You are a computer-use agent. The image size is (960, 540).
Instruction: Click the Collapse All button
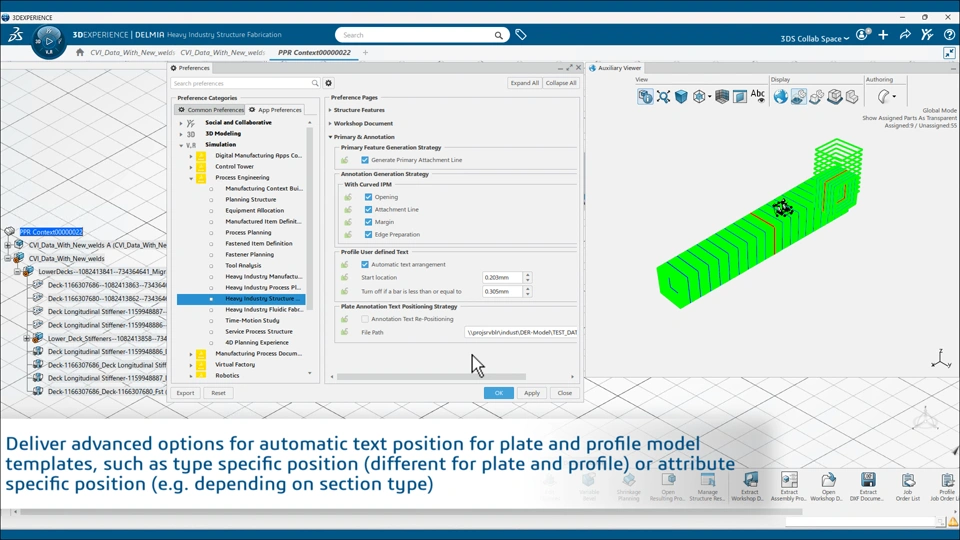click(x=561, y=83)
